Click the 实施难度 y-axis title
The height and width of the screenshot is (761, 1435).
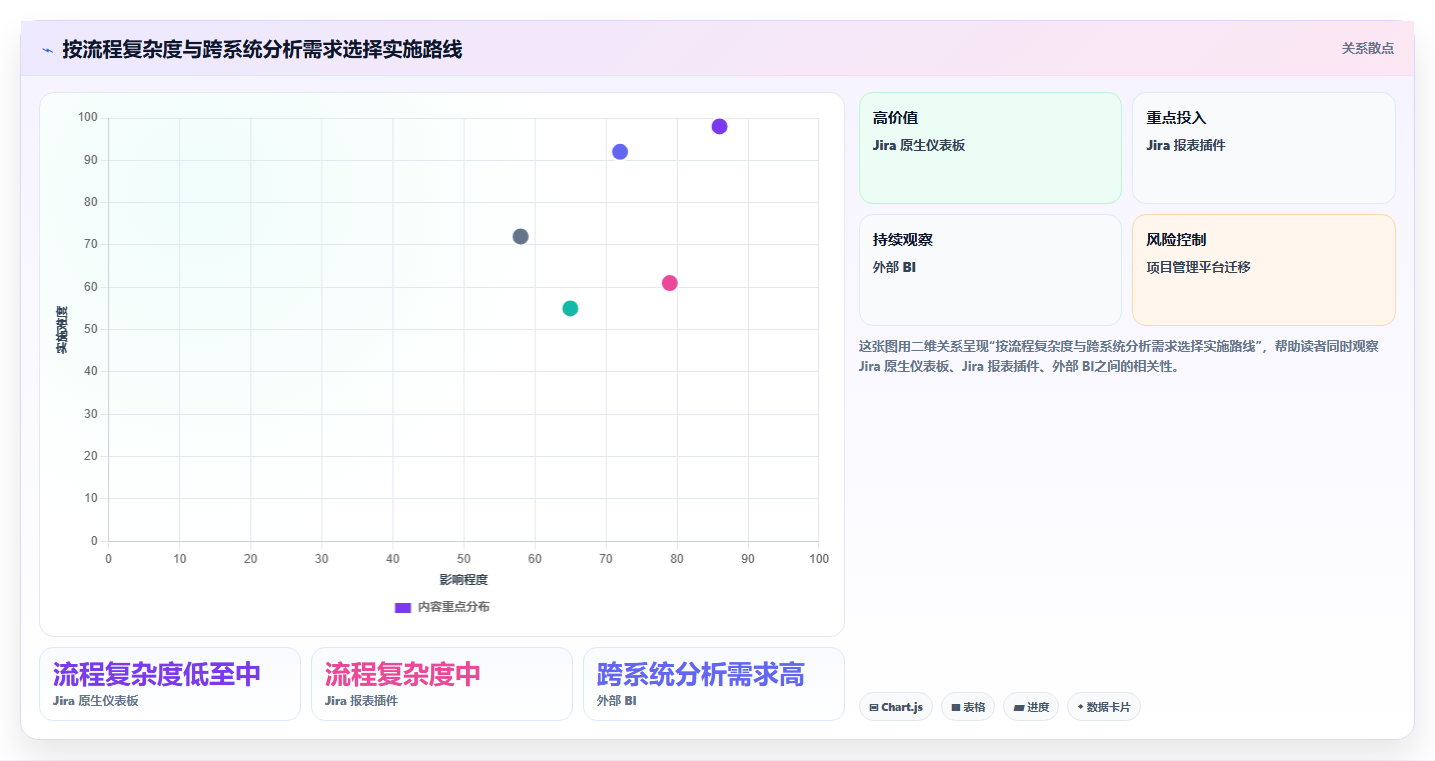62,330
